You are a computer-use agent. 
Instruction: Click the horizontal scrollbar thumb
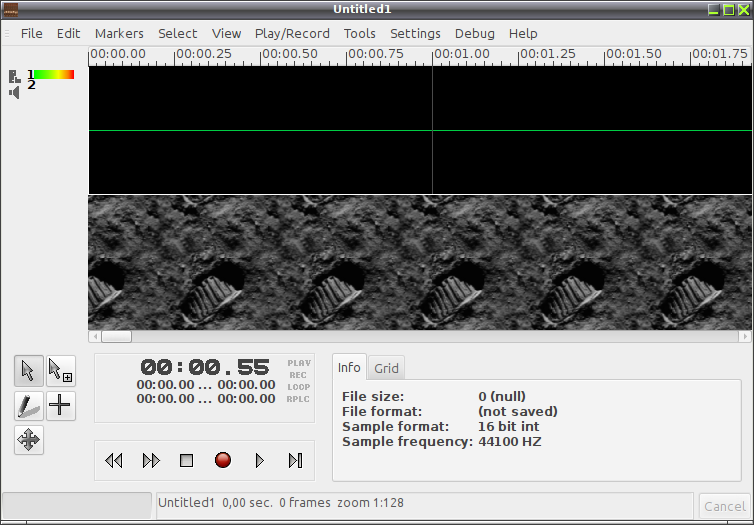116,337
